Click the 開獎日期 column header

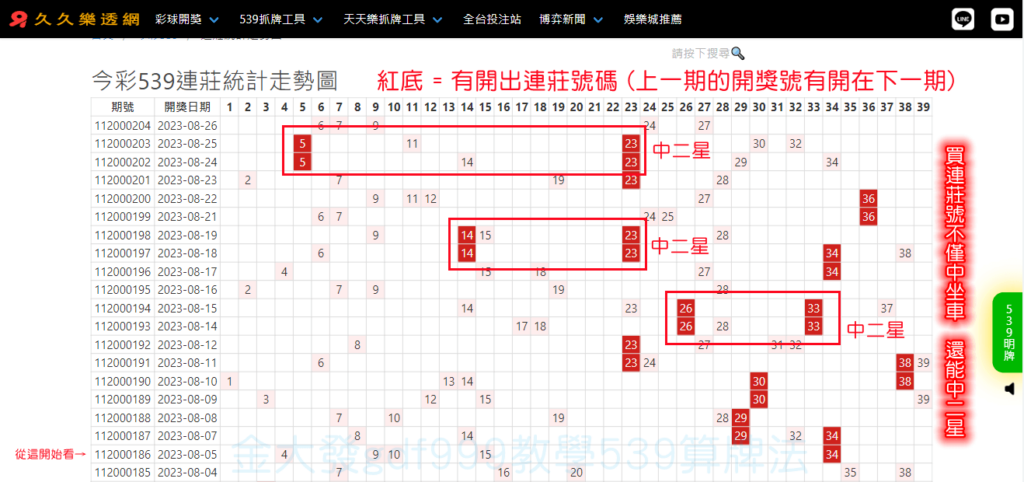[x=187, y=106]
